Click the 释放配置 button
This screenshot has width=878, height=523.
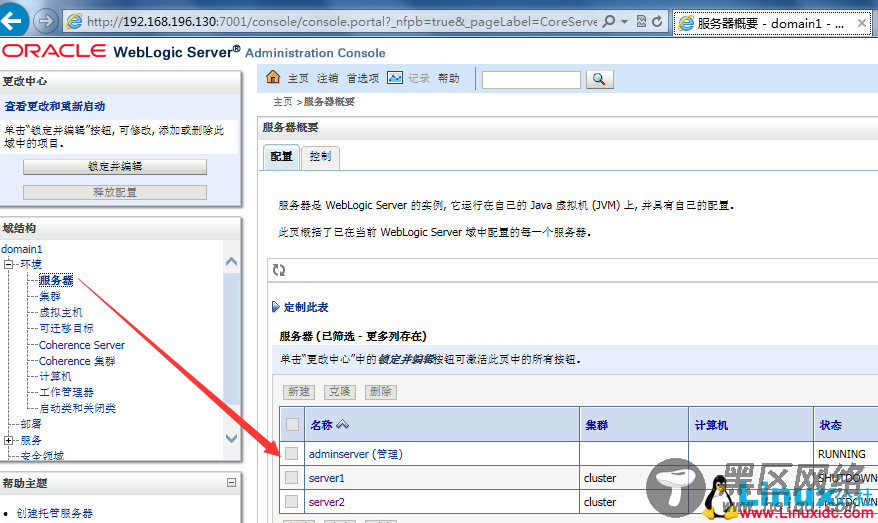(x=115, y=192)
